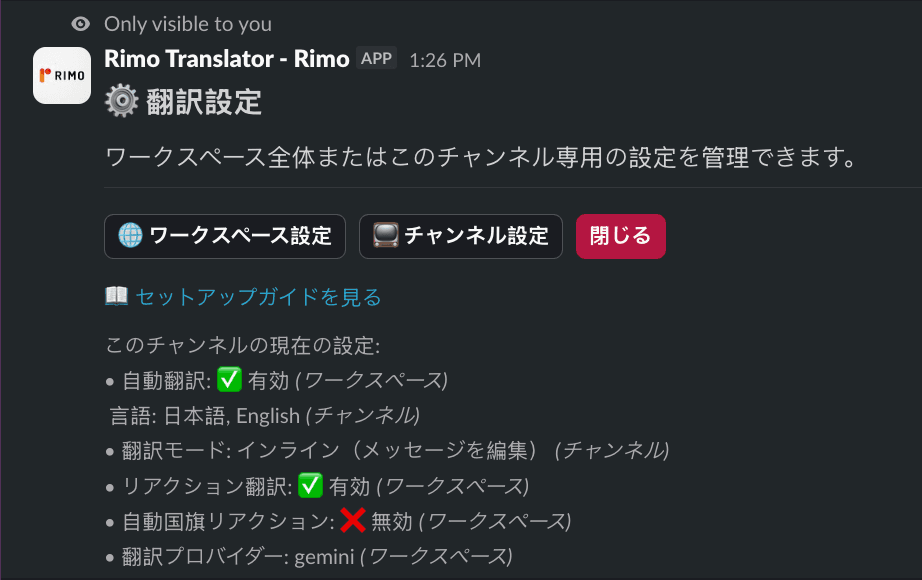Click the eye icon beside Only visible to you
The width and height of the screenshot is (922, 580).
coord(79,23)
